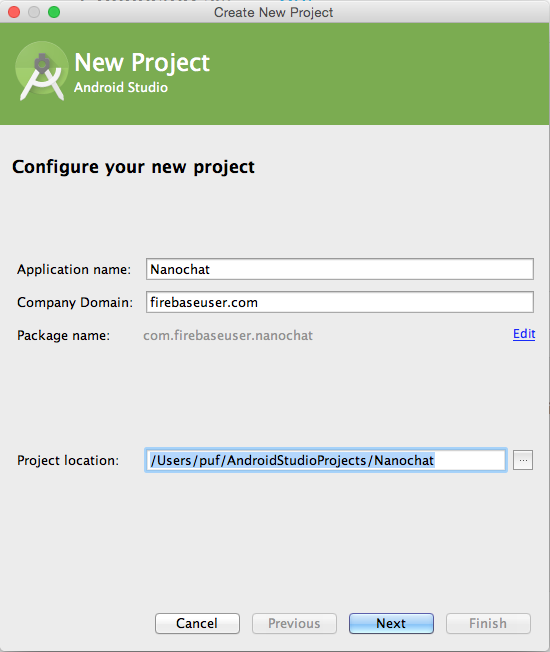Click the green zoom window button
550x652 pixels.
click(x=54, y=12)
